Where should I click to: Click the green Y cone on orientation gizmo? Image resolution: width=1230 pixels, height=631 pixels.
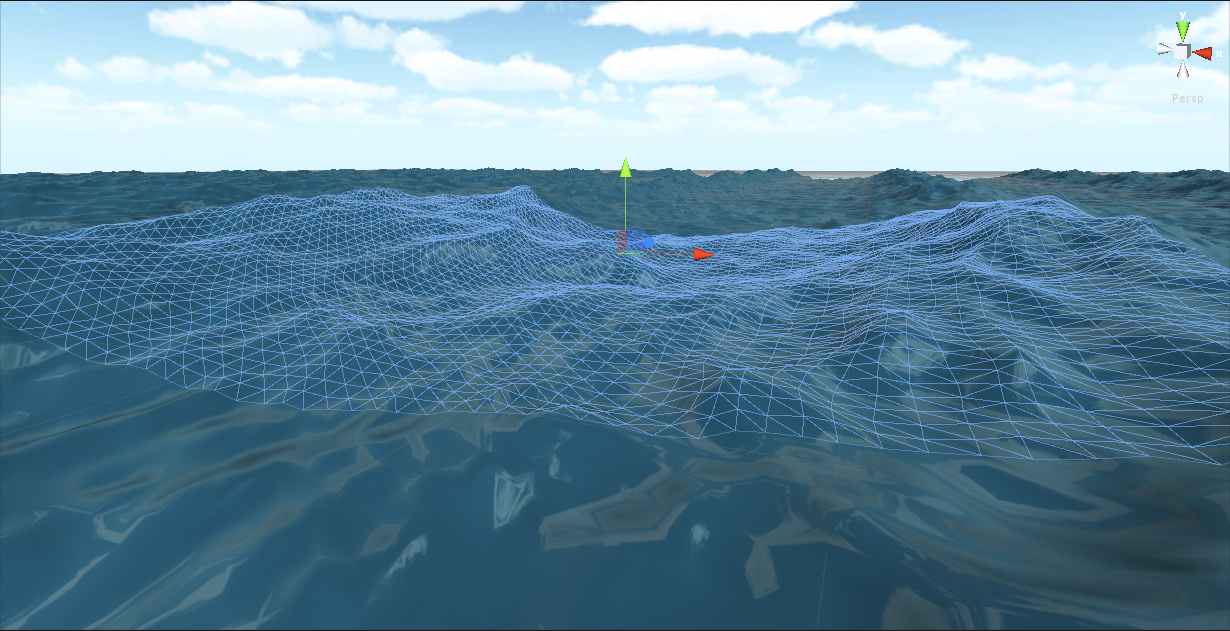(1183, 31)
